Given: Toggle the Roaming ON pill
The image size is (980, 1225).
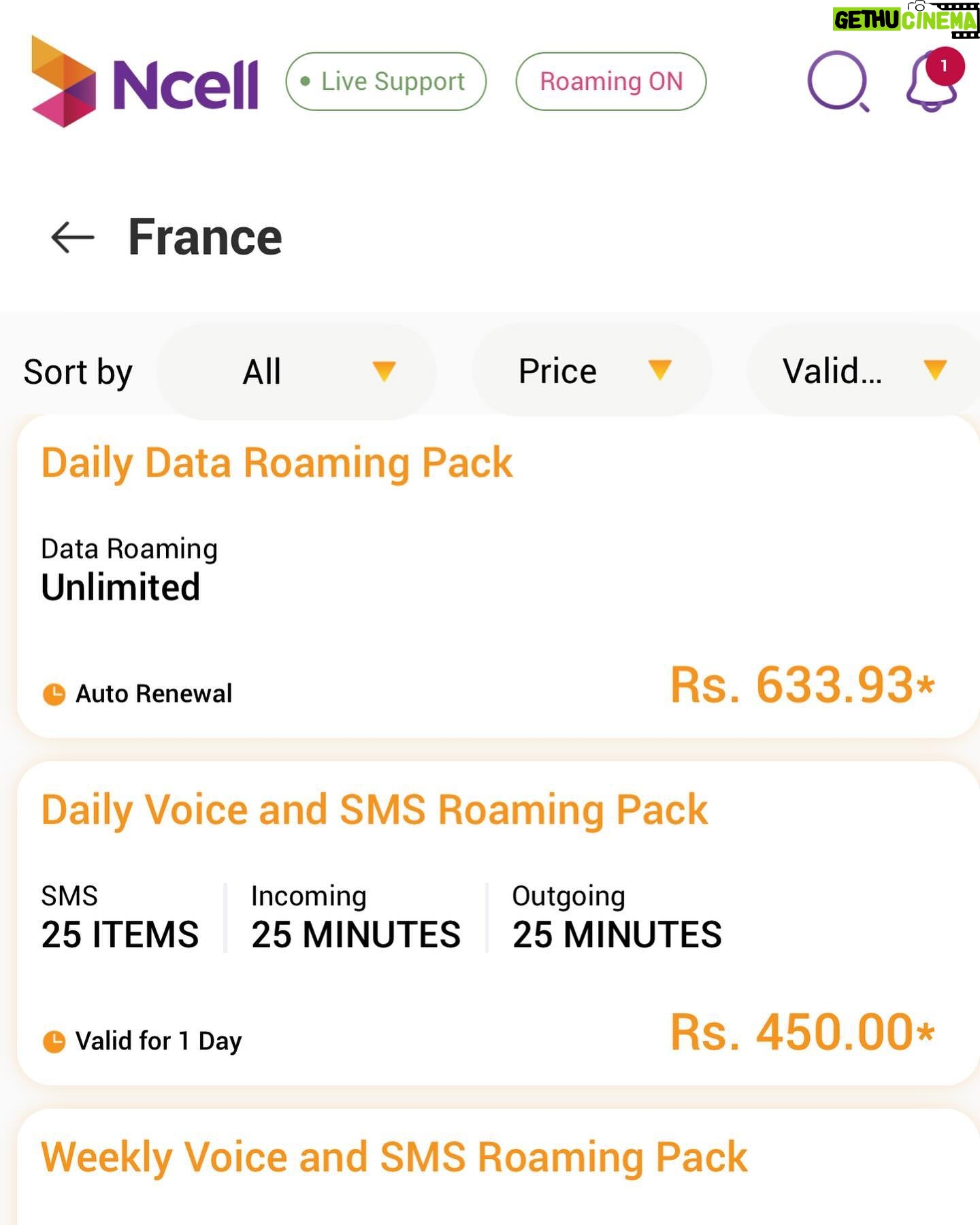Looking at the screenshot, I should [610, 82].
